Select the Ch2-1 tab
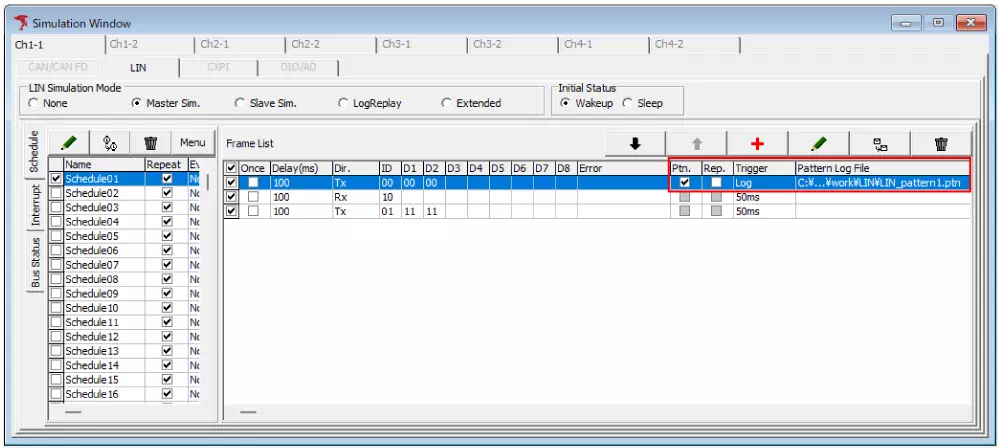Image resolution: width=1000 pixels, height=448 pixels. coord(214,44)
